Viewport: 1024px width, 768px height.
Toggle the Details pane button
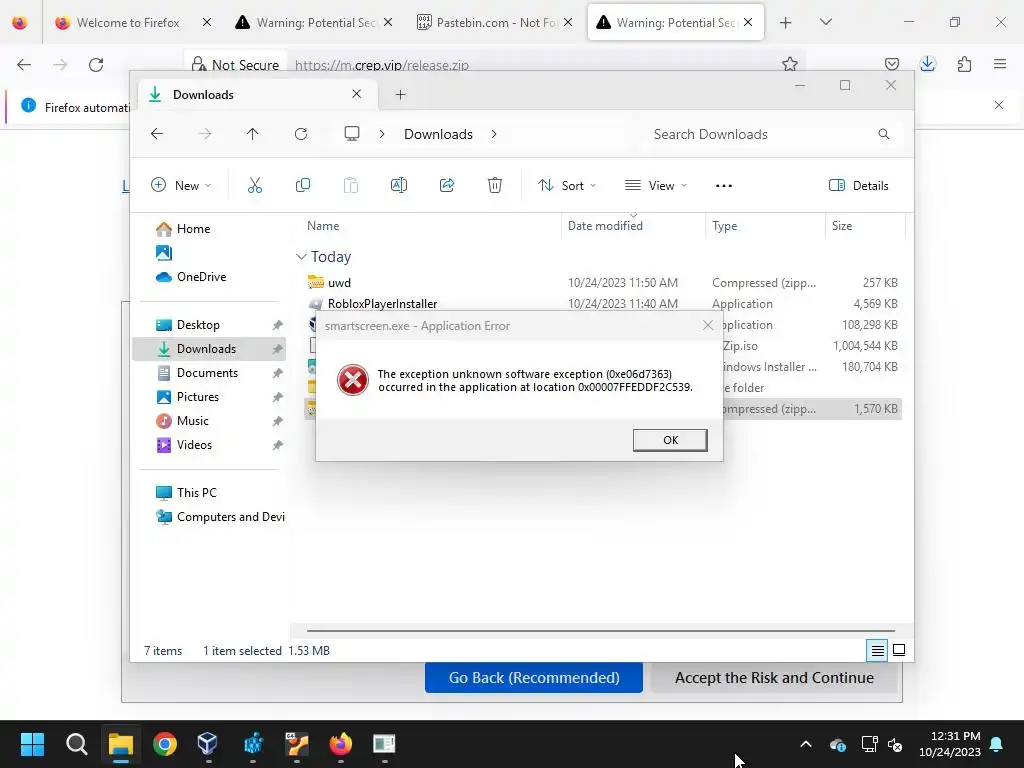(858, 185)
